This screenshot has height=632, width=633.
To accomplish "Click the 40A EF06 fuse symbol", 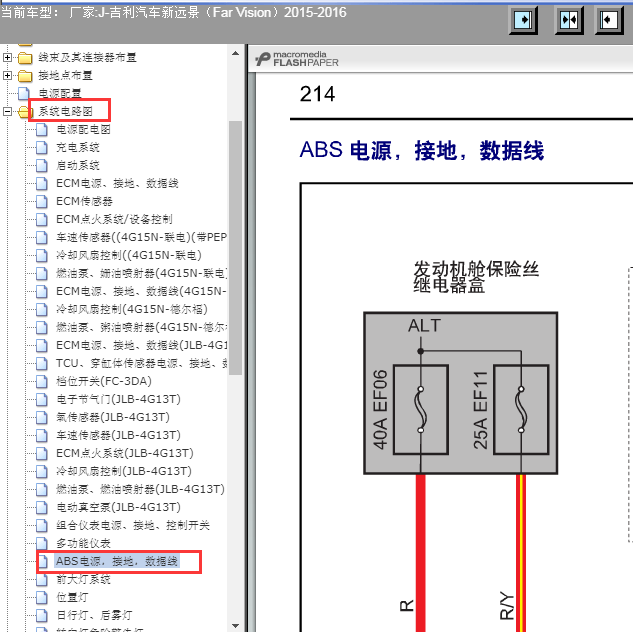I will coord(421,410).
